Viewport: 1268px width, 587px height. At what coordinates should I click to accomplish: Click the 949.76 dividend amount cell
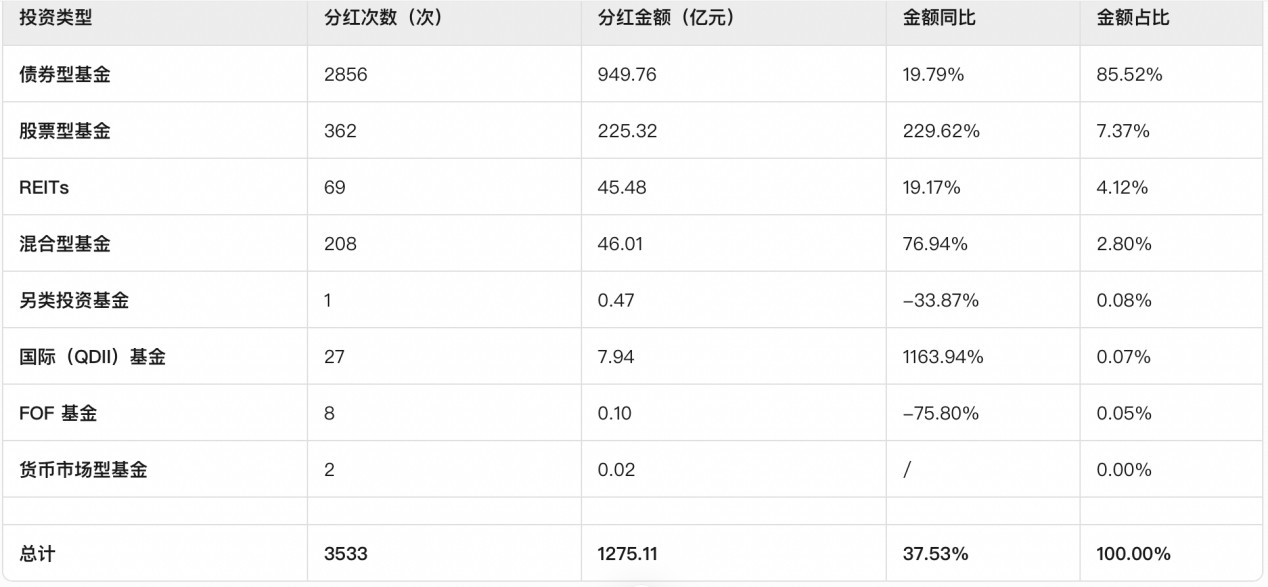627,74
